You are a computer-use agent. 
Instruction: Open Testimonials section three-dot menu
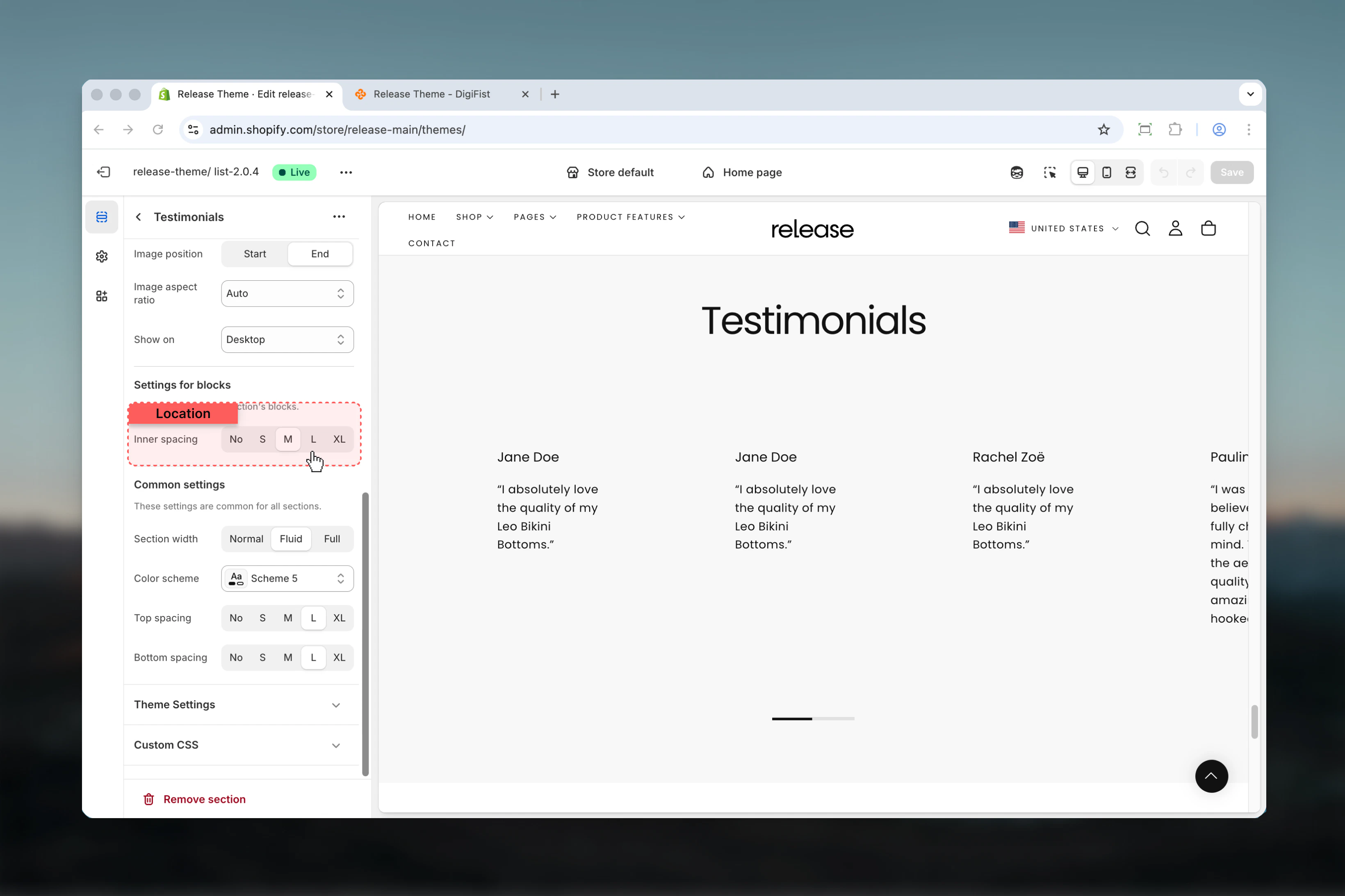(x=339, y=216)
